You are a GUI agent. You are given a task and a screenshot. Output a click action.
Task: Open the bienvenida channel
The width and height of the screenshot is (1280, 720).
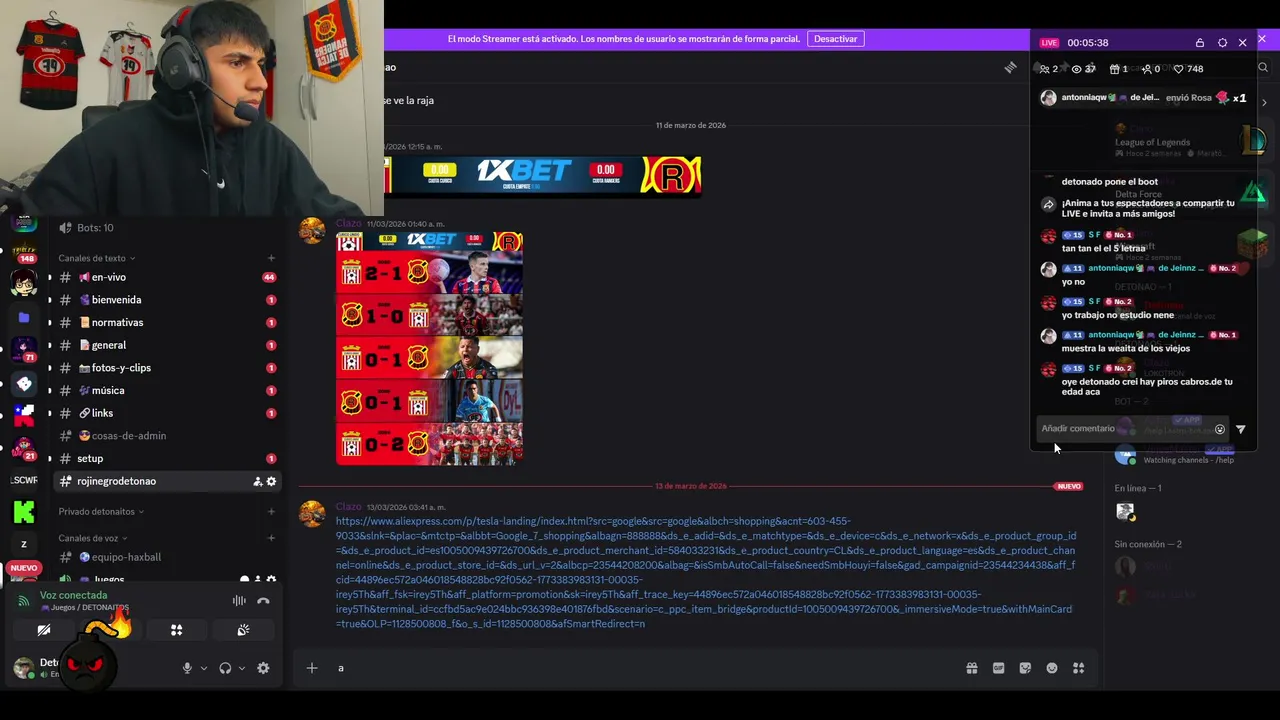pyautogui.click(x=166, y=300)
